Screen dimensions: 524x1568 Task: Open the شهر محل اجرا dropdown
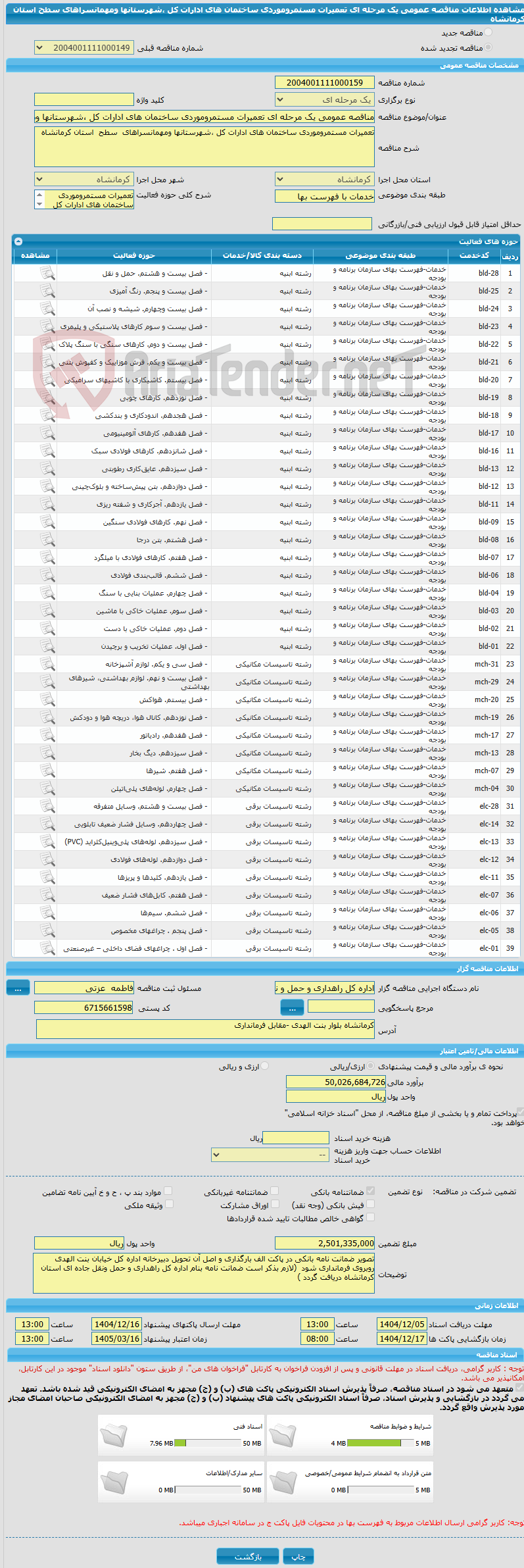pos(84,180)
